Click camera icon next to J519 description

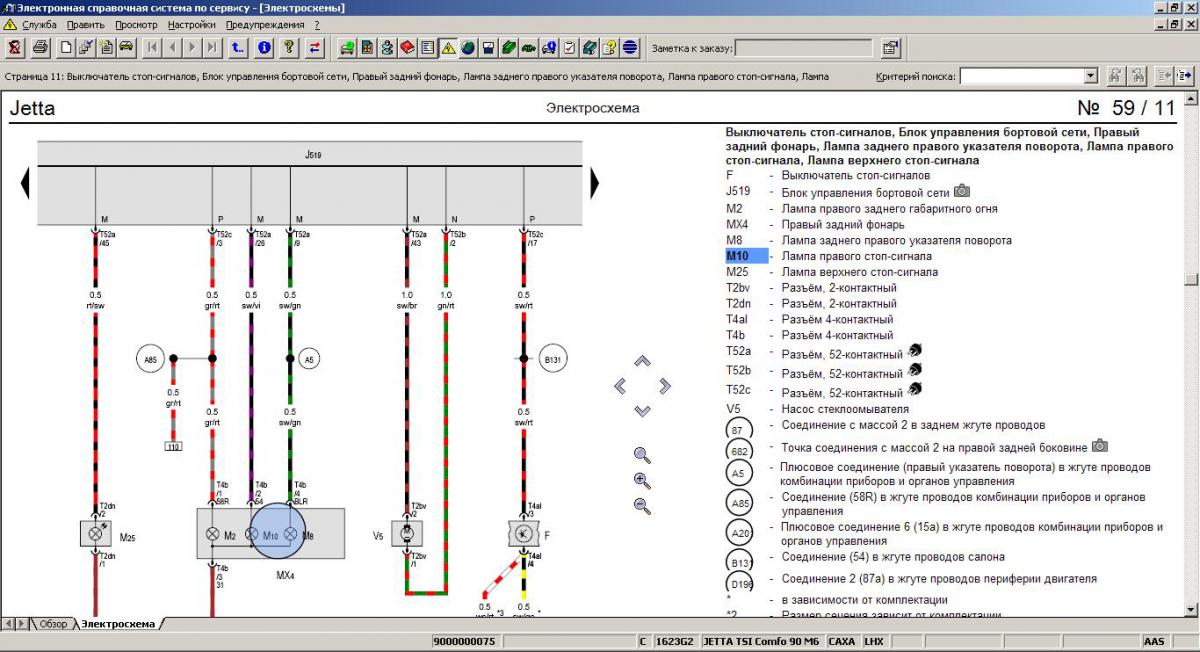coord(962,191)
